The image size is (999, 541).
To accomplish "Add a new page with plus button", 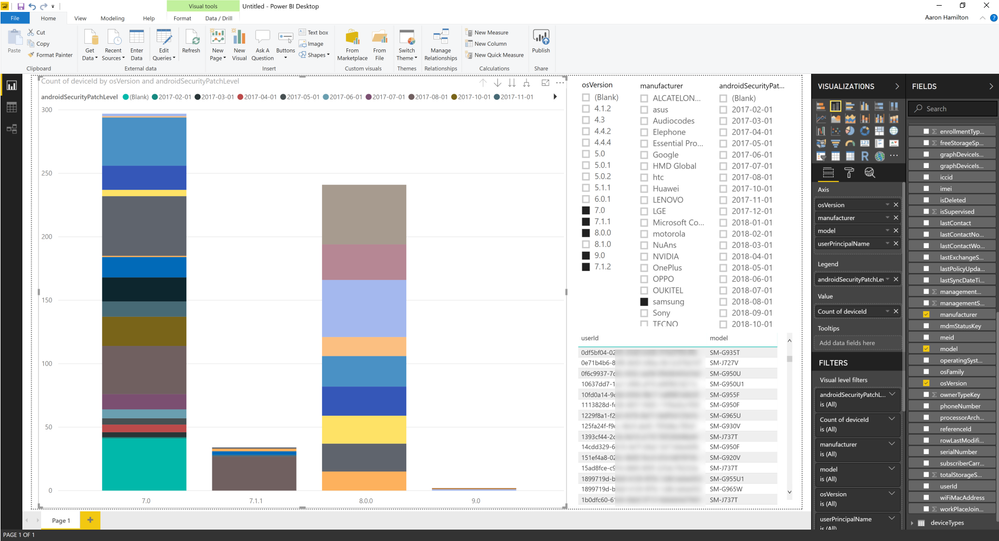I will coord(90,520).
